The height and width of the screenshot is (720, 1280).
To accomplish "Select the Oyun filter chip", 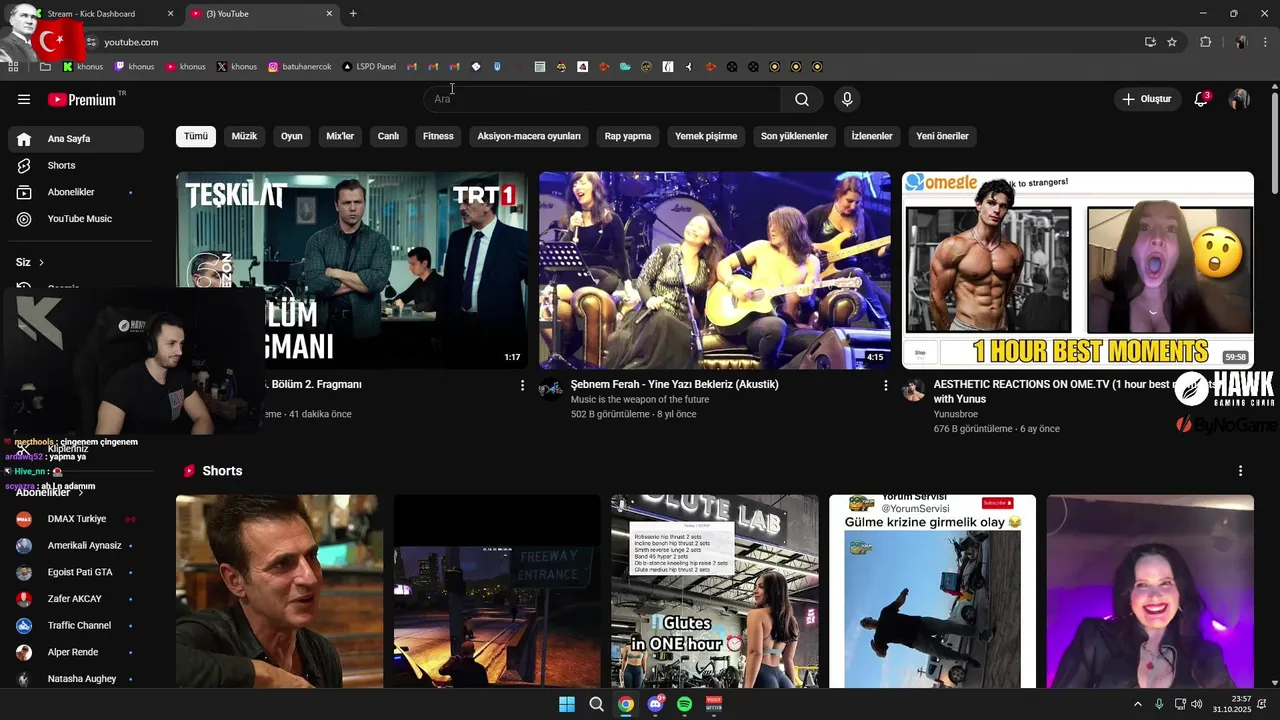I will [x=292, y=136].
